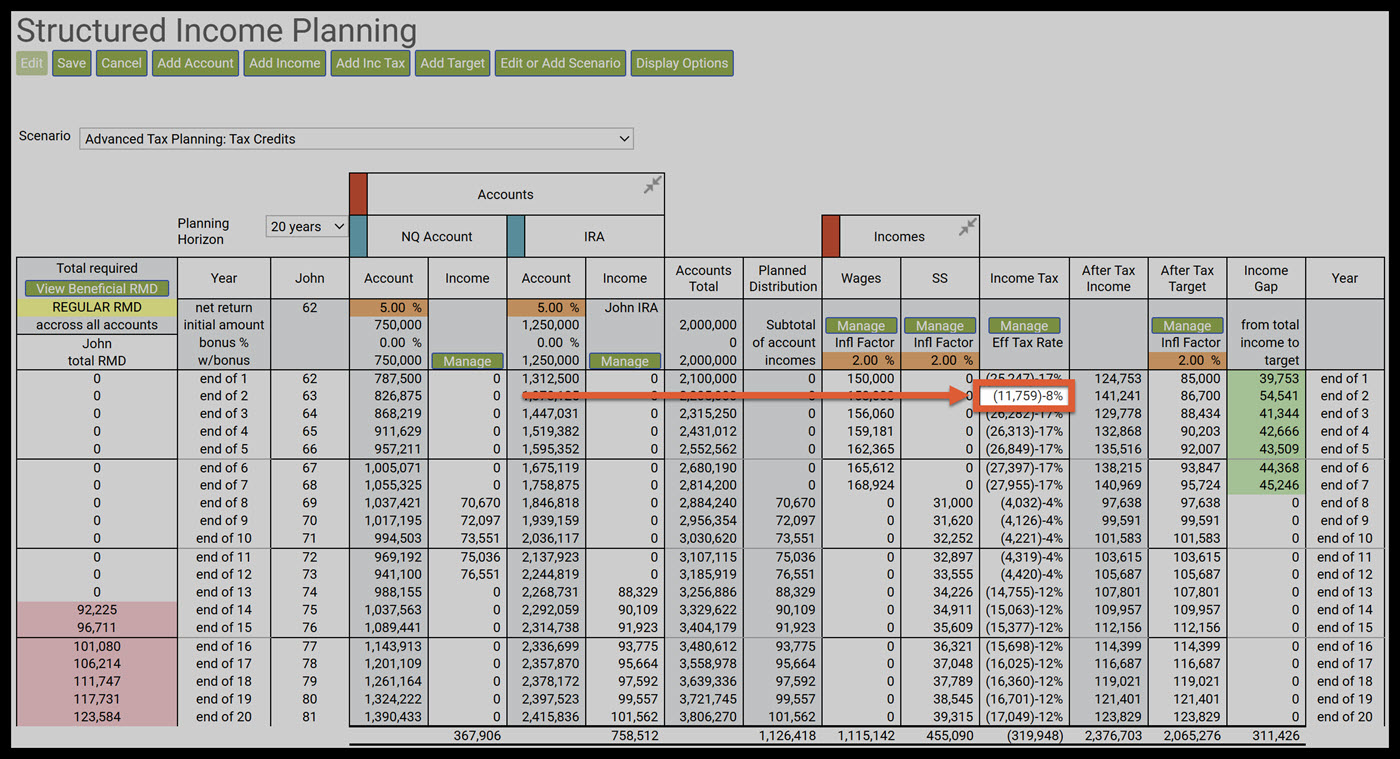Click Add Income
Image resolution: width=1400 pixels, height=759 pixels.
point(285,63)
